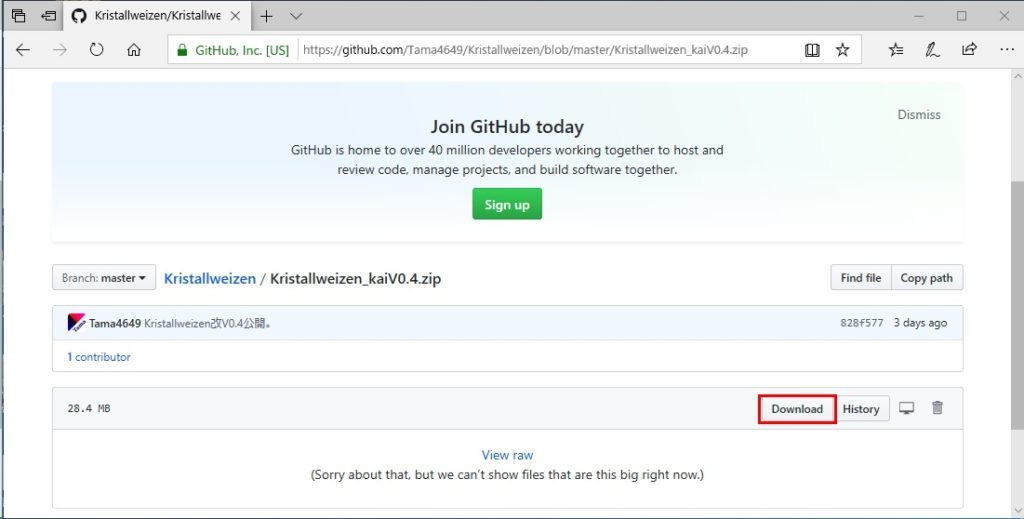Close the Kristallweizen browser tab
Viewport: 1024px width, 519px height.
pyautogui.click(x=236, y=16)
